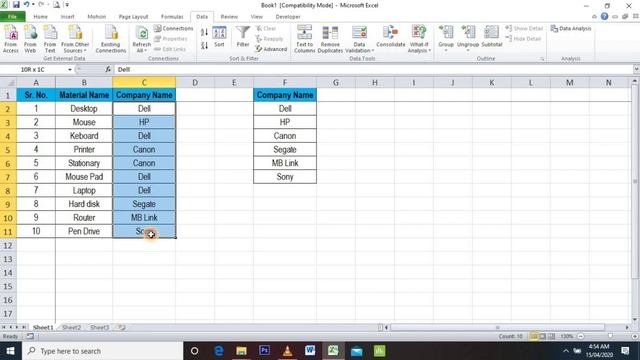Click formula bar showing Dell
The width and height of the screenshot is (640, 360).
[373, 69]
